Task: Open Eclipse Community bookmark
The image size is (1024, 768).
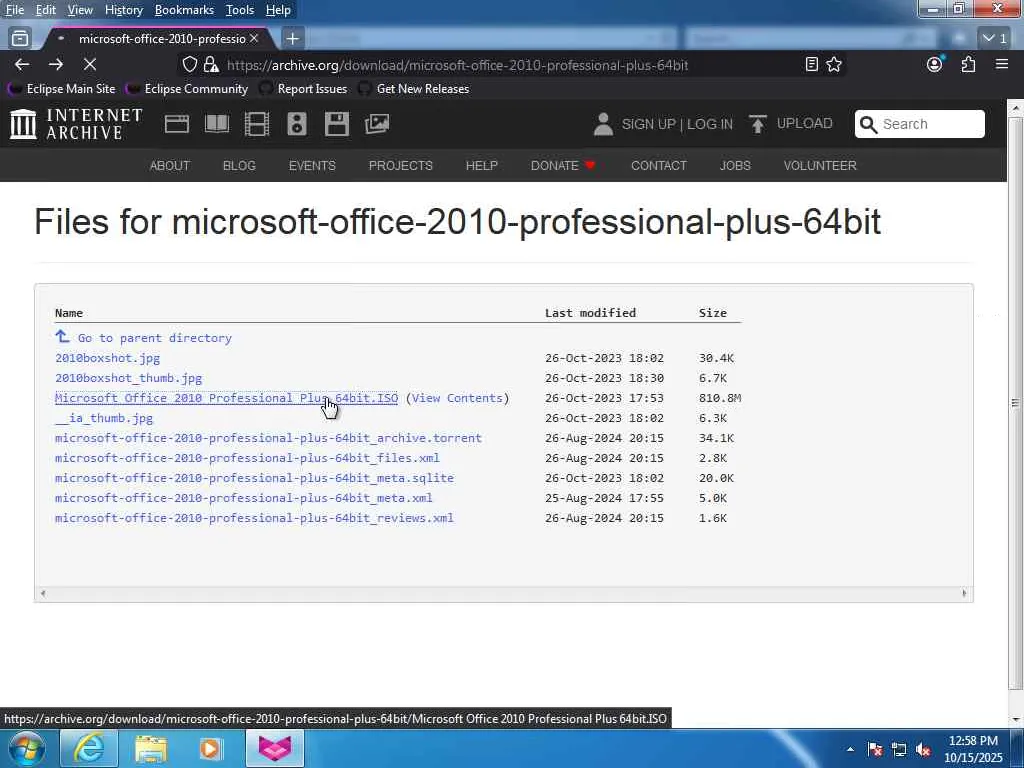Action: (187, 89)
